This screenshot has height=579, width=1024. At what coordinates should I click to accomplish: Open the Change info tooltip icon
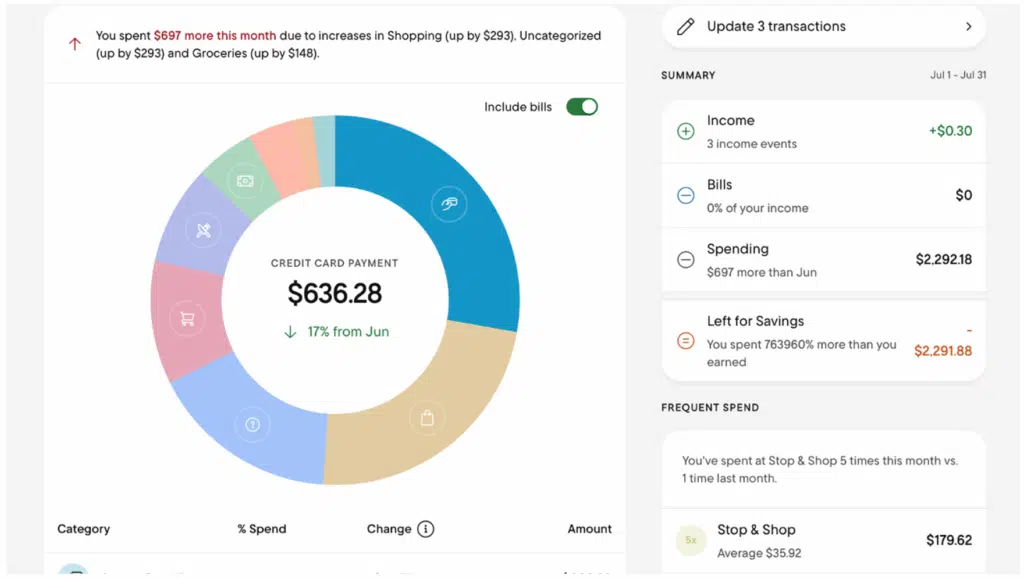coord(427,529)
